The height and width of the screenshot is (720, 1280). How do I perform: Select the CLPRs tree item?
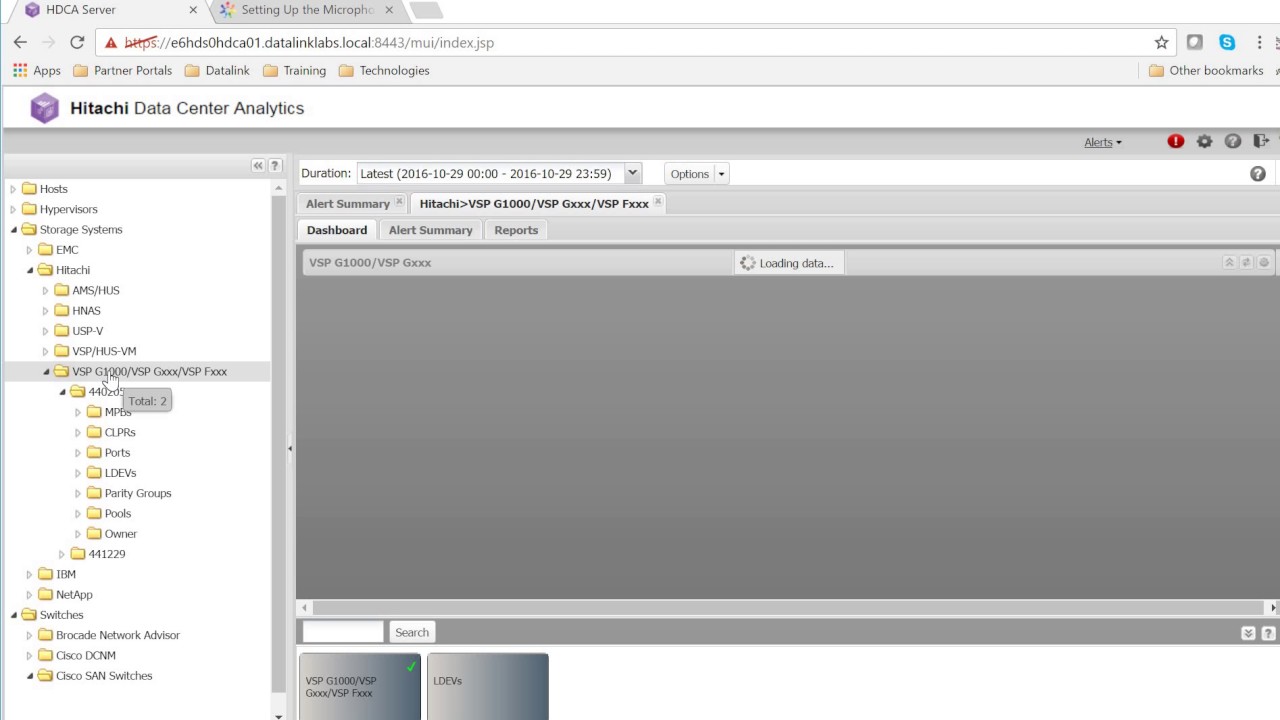click(x=120, y=433)
